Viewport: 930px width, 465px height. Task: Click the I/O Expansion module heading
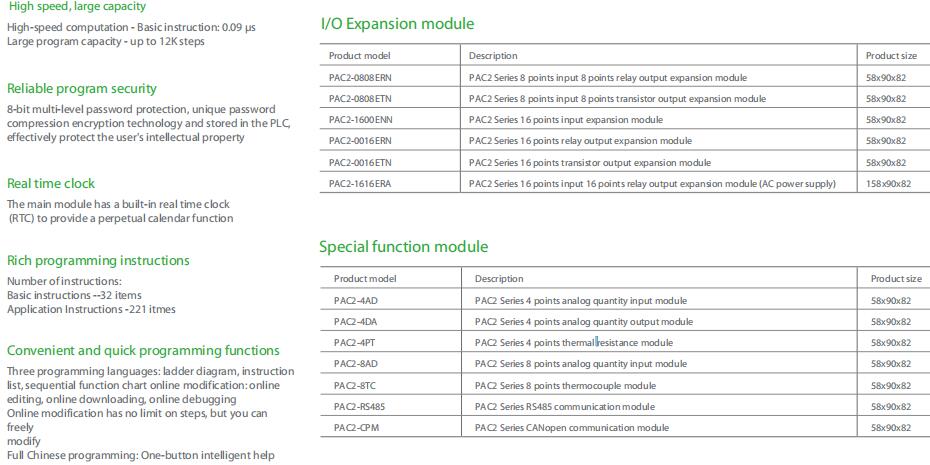pyautogui.click(x=397, y=24)
